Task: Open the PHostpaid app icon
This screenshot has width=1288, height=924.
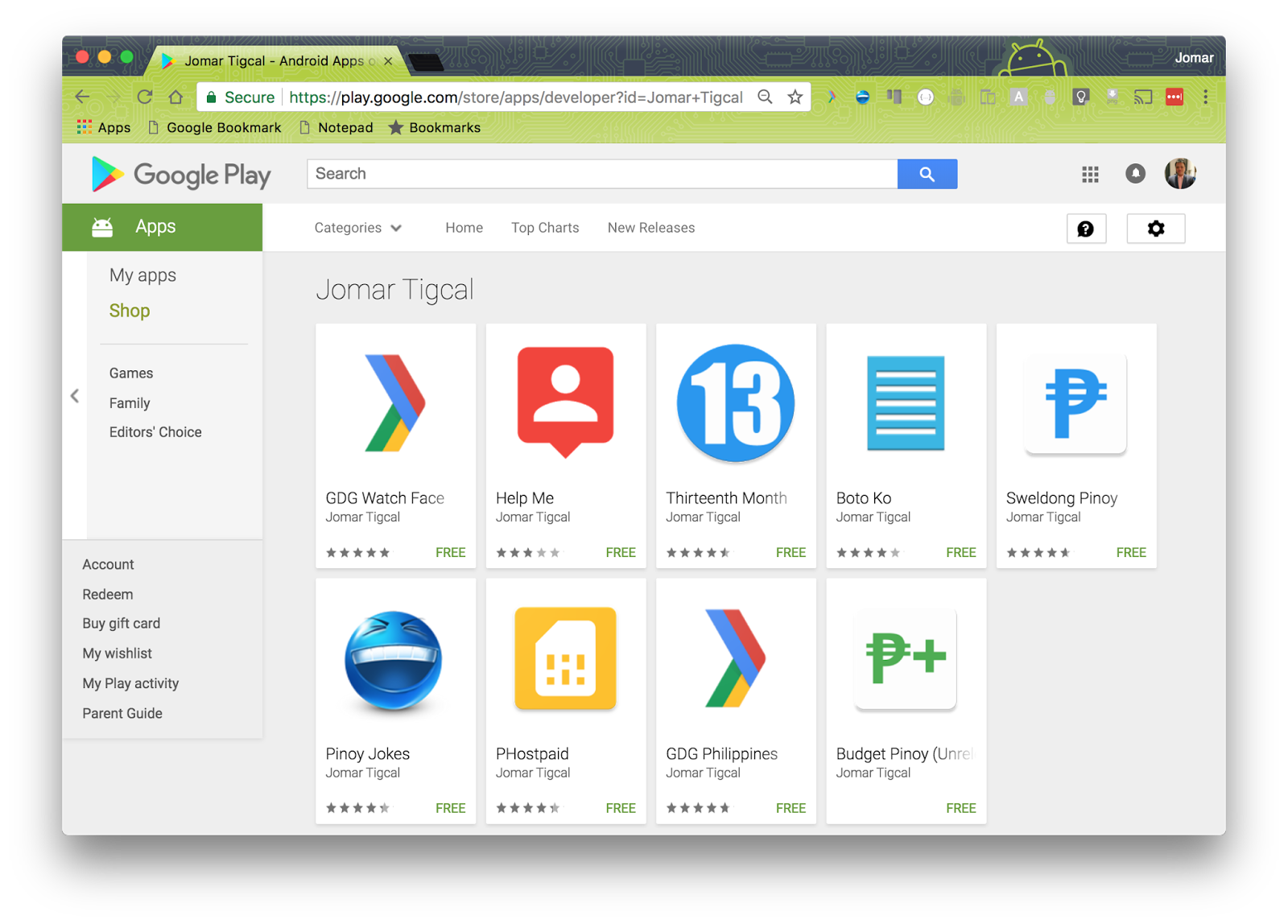Action: 565,658
